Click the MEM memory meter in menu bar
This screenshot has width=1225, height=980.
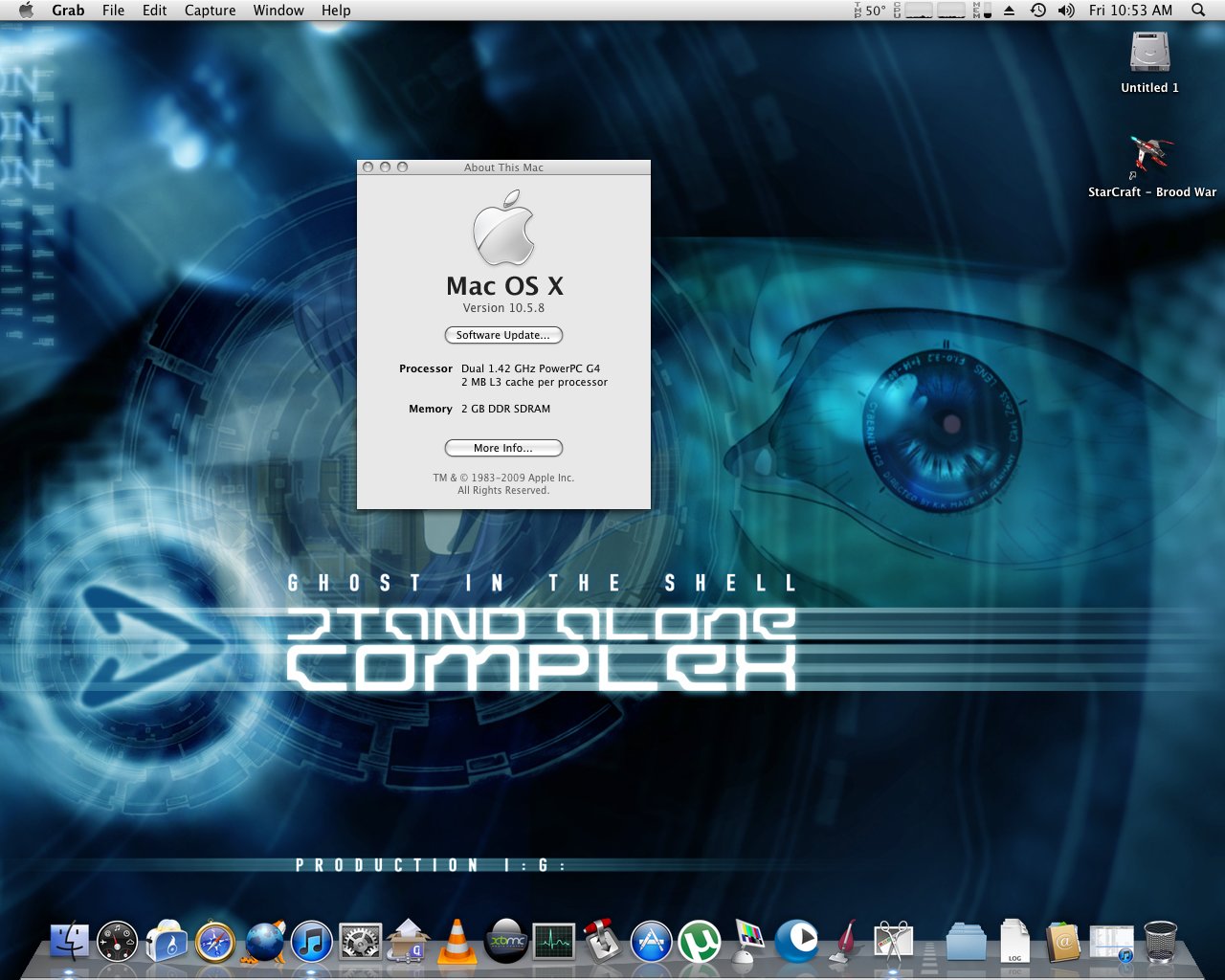pyautogui.click(x=983, y=11)
